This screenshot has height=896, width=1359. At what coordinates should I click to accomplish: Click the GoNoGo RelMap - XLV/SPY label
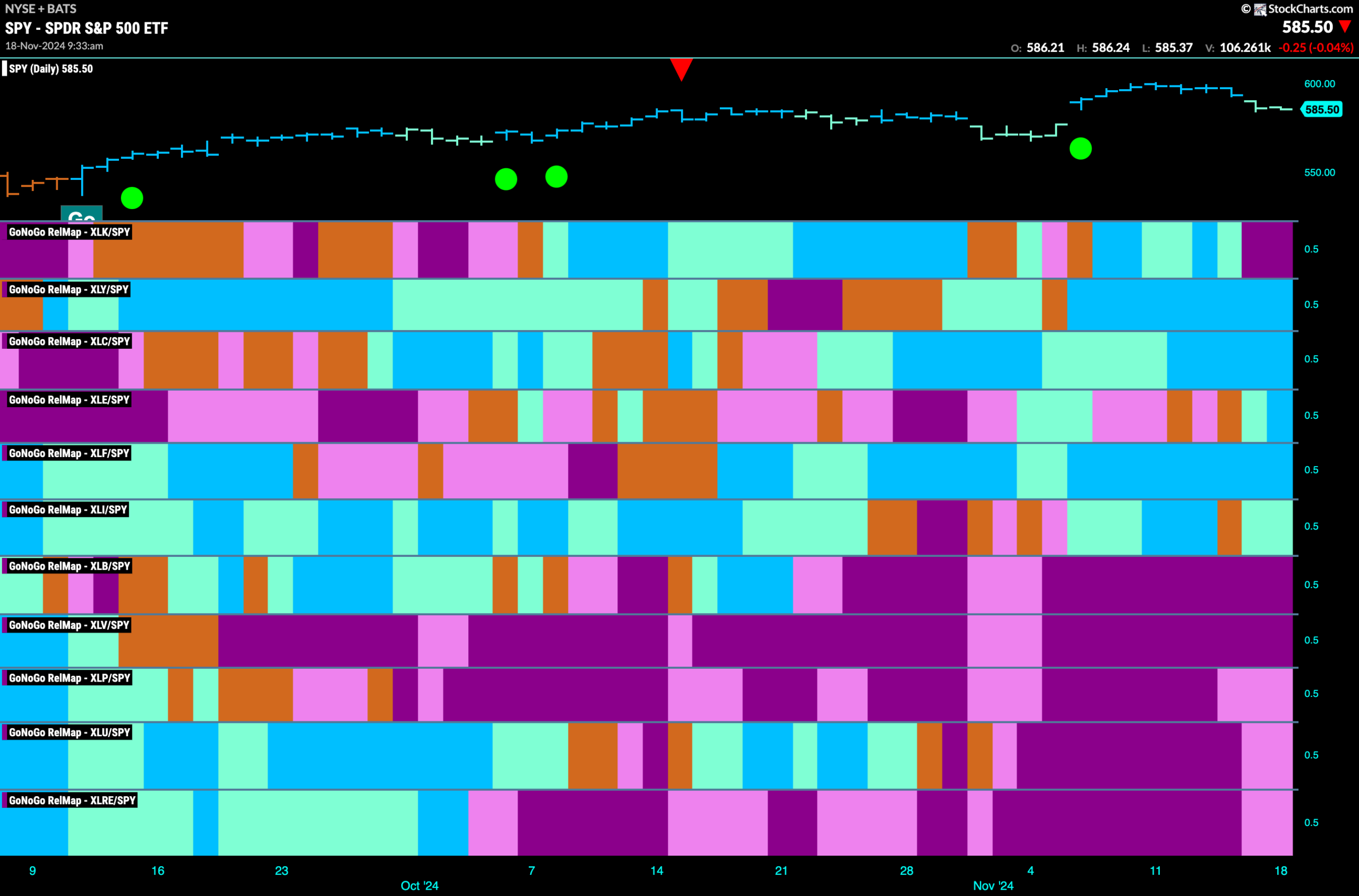pyautogui.click(x=69, y=625)
